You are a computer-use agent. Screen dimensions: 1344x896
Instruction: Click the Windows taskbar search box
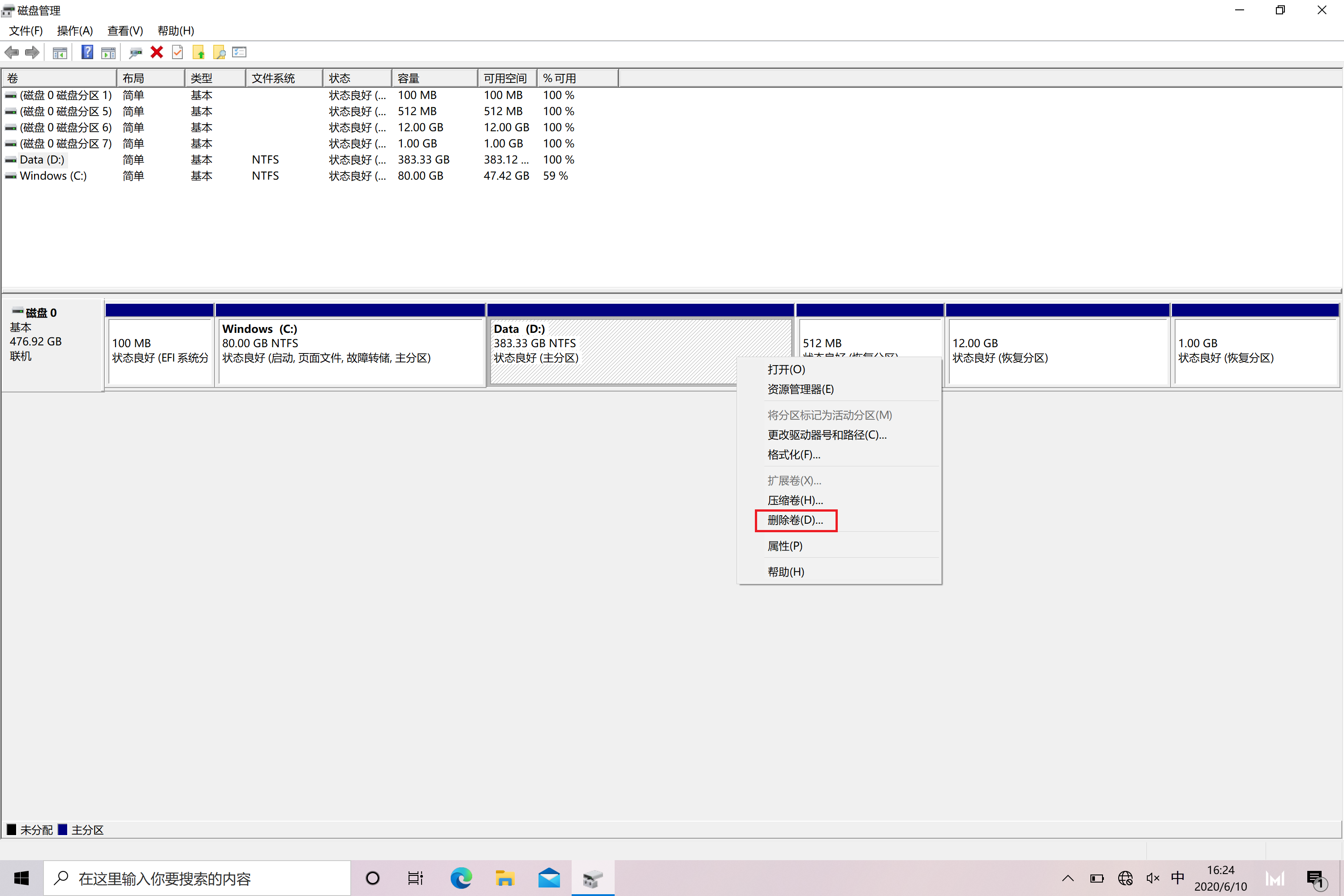pos(197,878)
